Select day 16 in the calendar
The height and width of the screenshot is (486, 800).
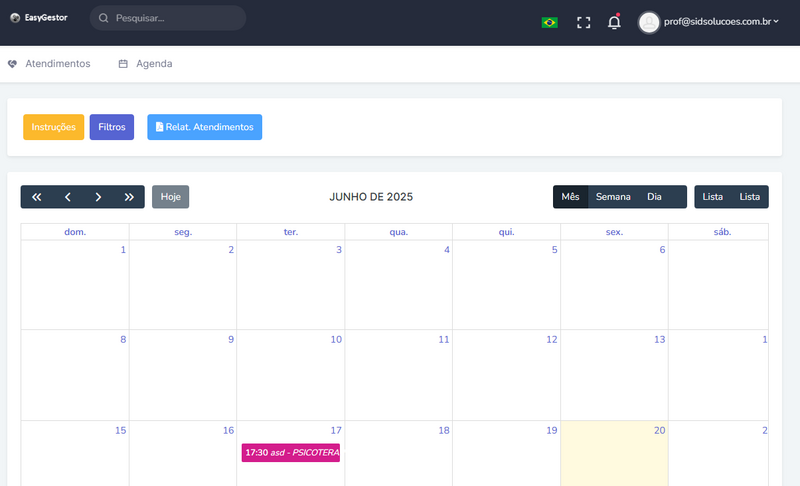pyautogui.click(x=229, y=430)
